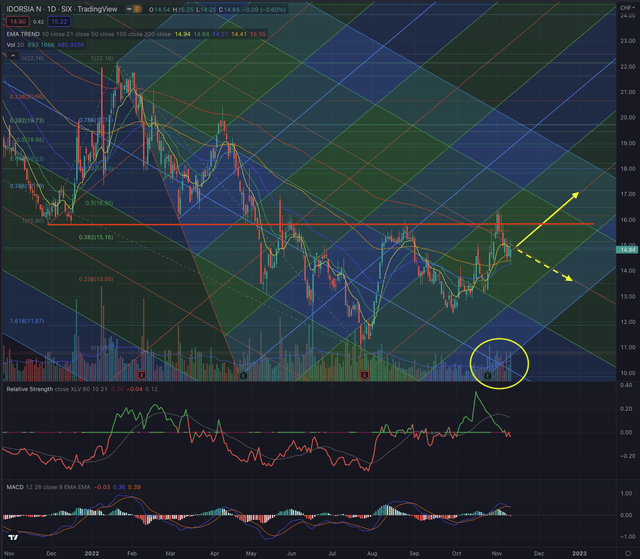Click the teal event marker near November
The image size is (640, 559).
(487, 375)
